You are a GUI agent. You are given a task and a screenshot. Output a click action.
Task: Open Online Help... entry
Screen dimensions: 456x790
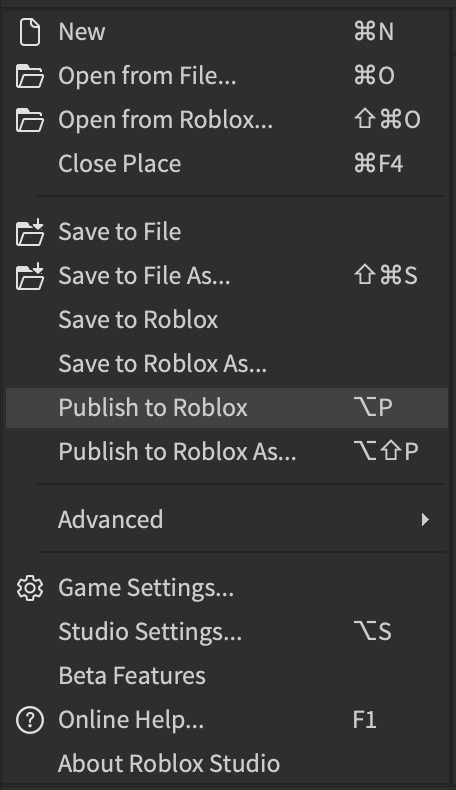click(227, 719)
